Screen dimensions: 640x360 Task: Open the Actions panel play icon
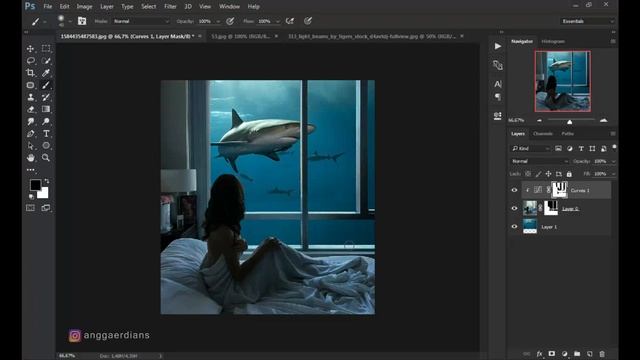click(x=498, y=47)
